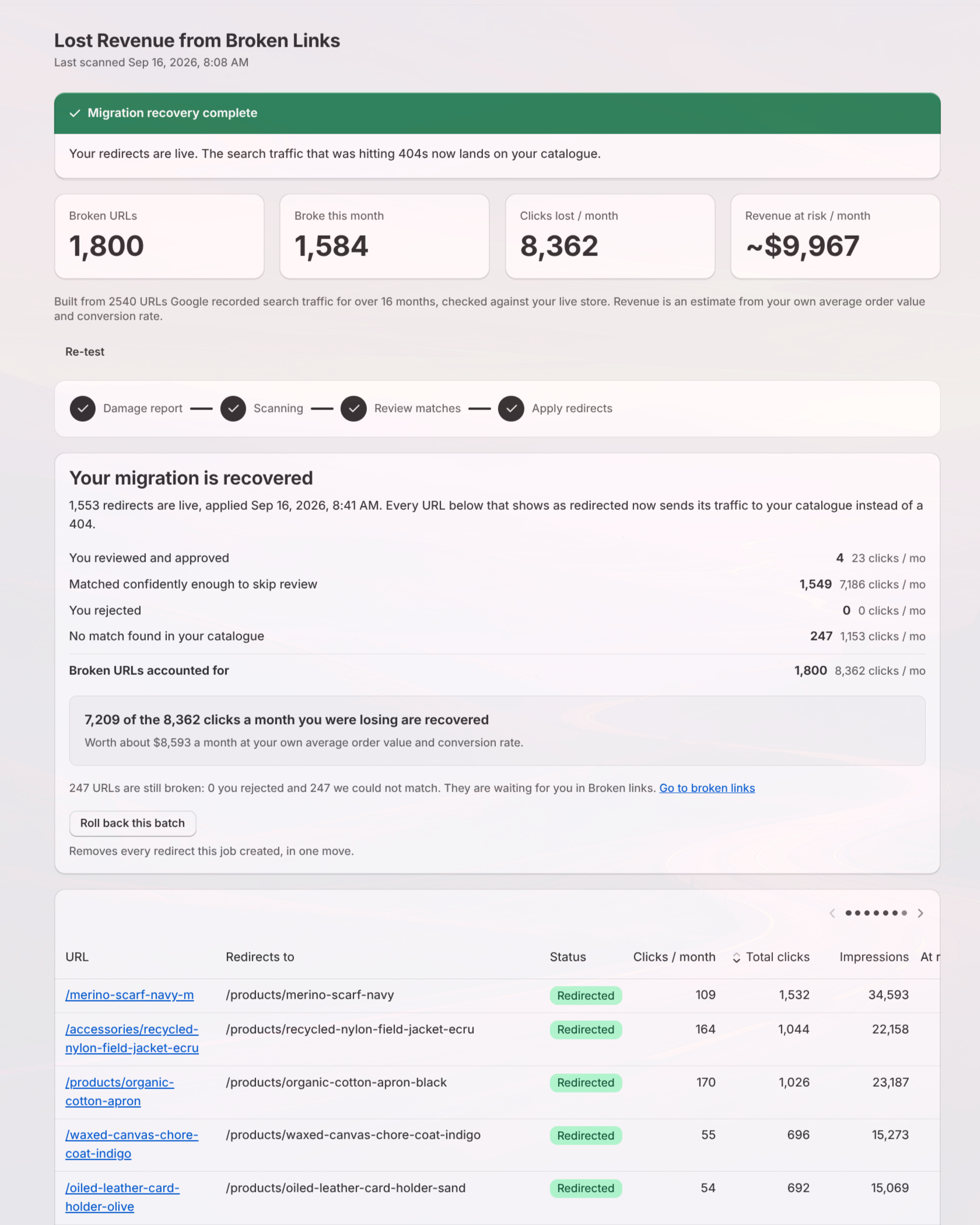
Task: Click Redirected badge in organic-cotton-apron row
Action: pyautogui.click(x=586, y=1083)
